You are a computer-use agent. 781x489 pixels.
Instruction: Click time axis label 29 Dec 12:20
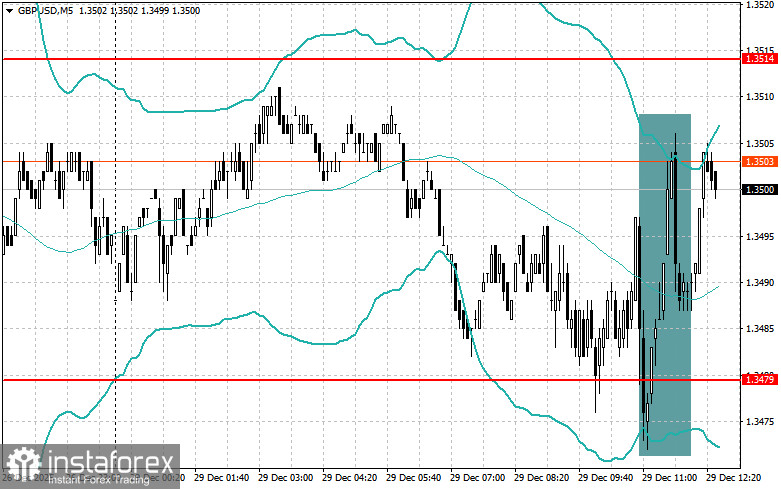click(734, 478)
